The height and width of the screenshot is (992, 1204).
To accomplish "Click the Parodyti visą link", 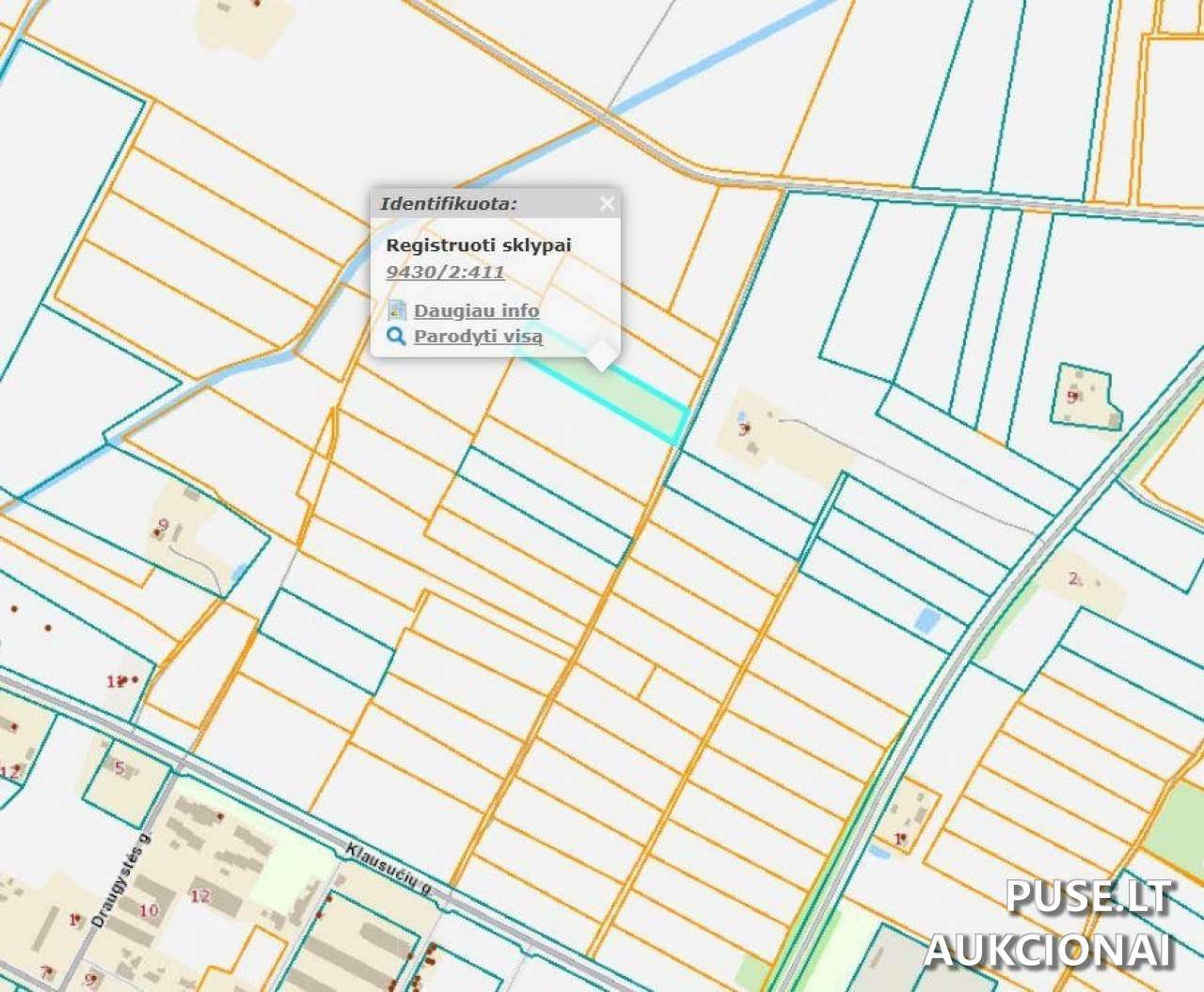I will [478, 337].
